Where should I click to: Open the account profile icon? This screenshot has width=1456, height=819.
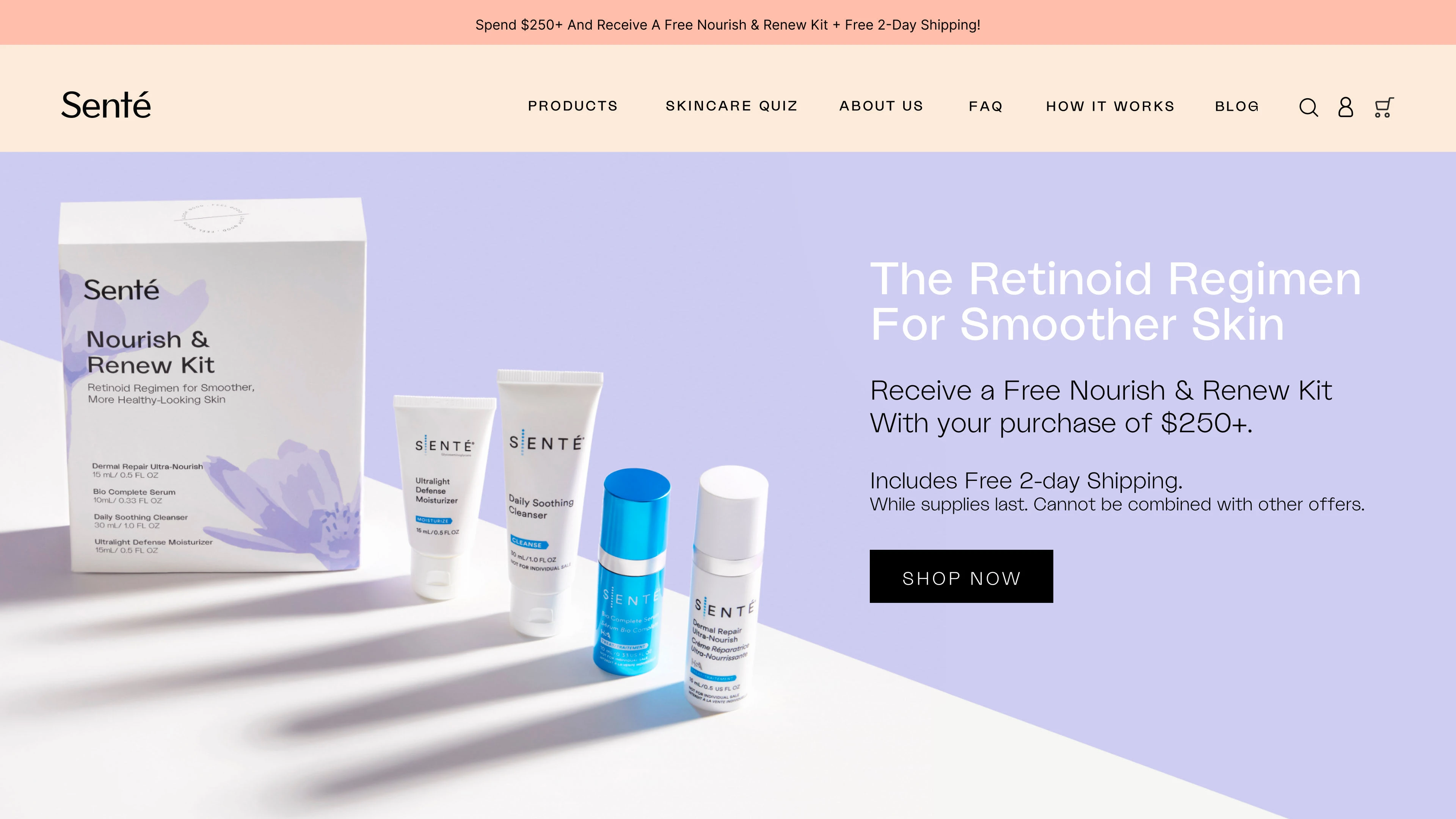coord(1346,106)
